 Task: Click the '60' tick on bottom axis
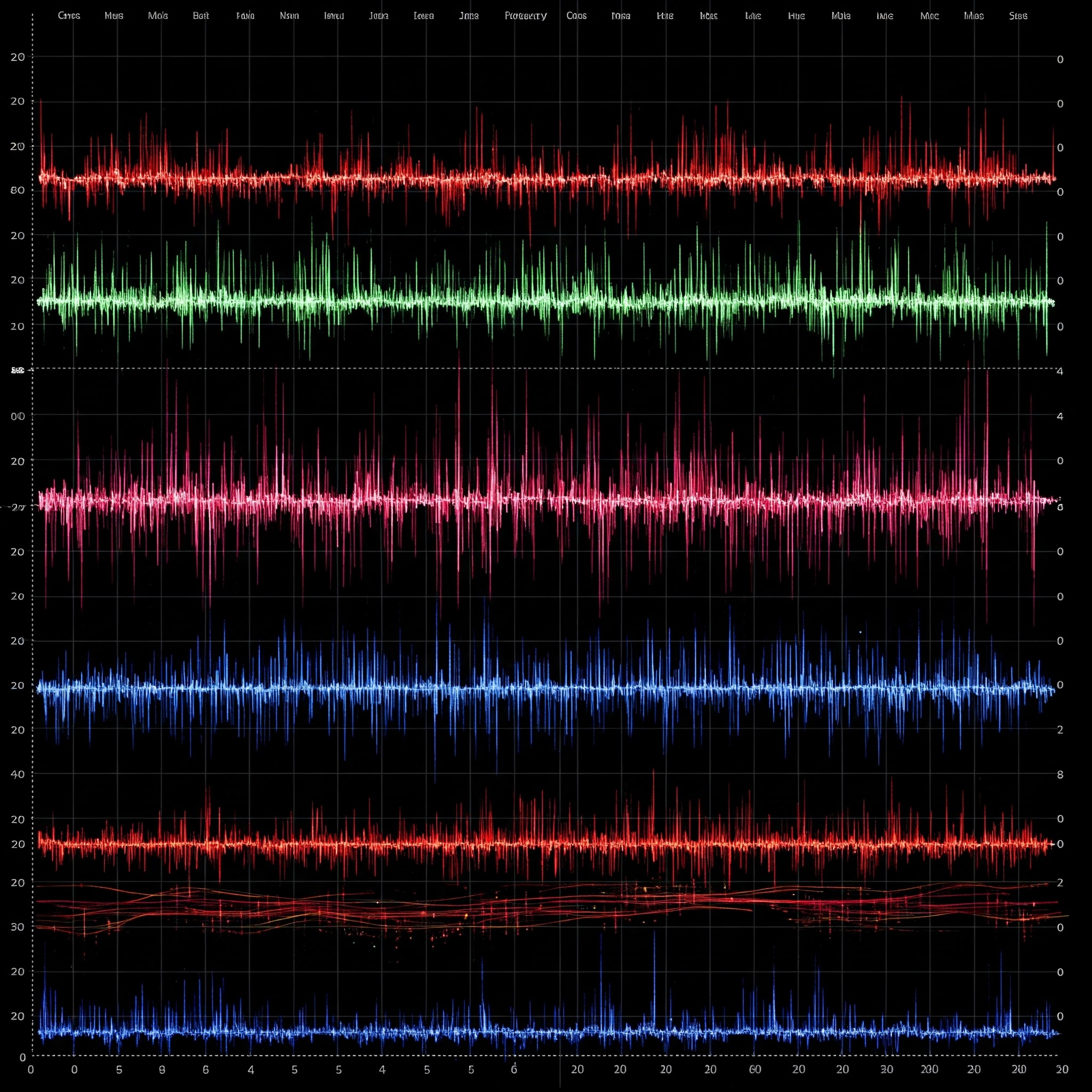click(x=754, y=1070)
